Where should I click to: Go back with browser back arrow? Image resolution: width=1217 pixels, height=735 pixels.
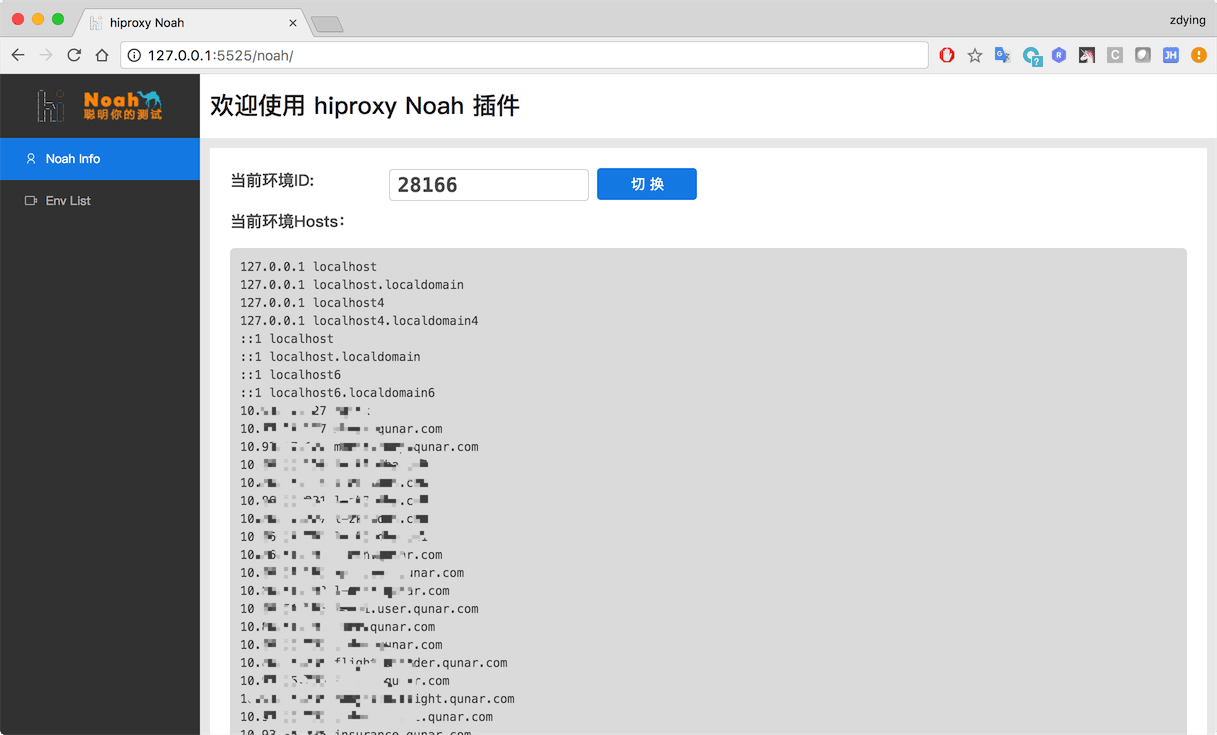point(18,55)
